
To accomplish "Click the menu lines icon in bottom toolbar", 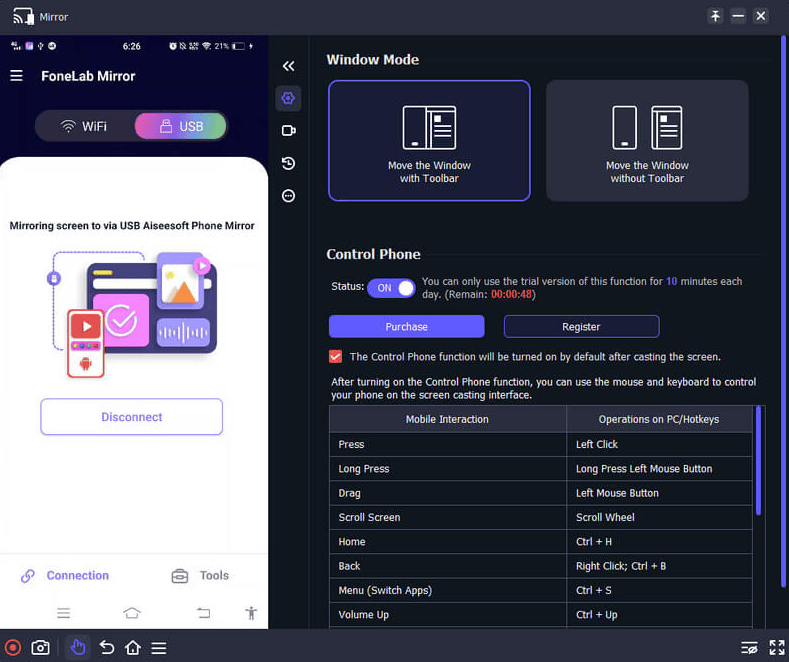I will pyautogui.click(x=159, y=648).
